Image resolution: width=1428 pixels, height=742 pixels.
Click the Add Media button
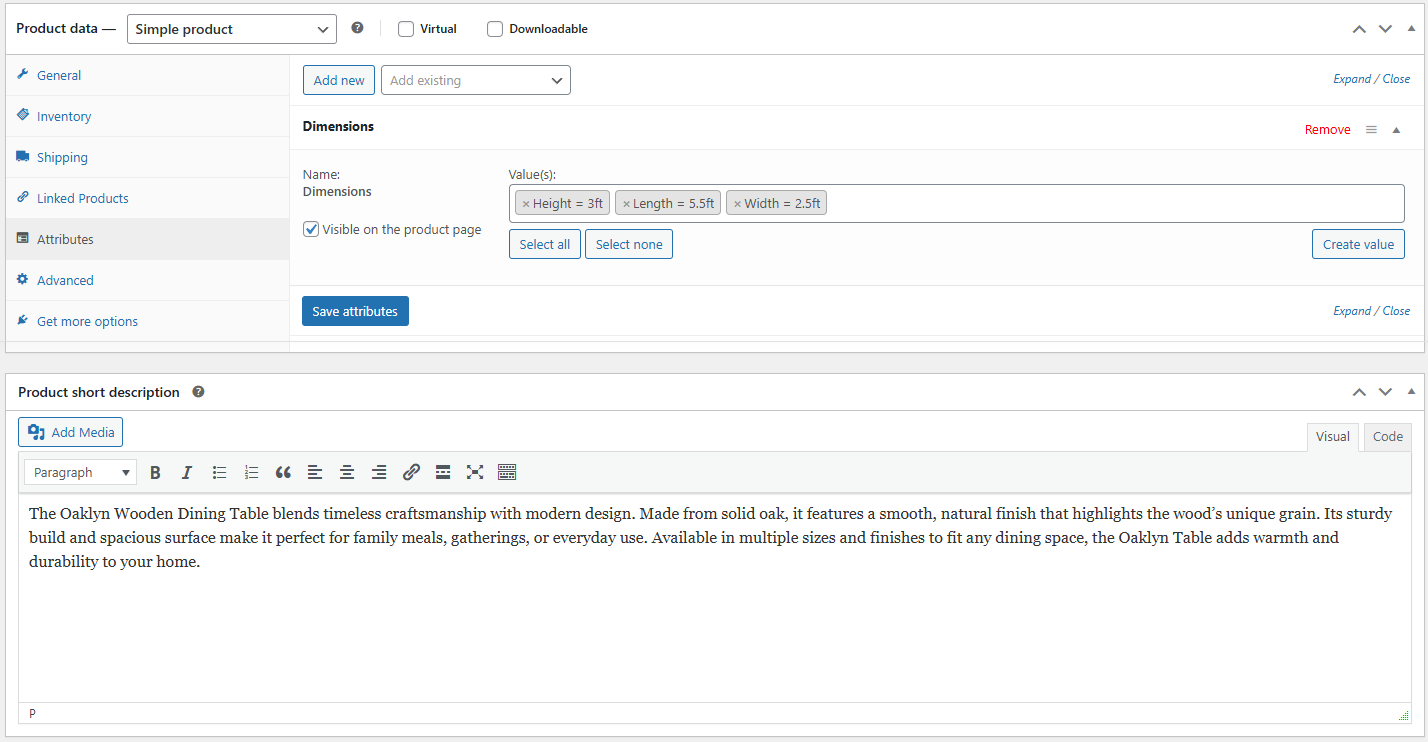tap(71, 432)
